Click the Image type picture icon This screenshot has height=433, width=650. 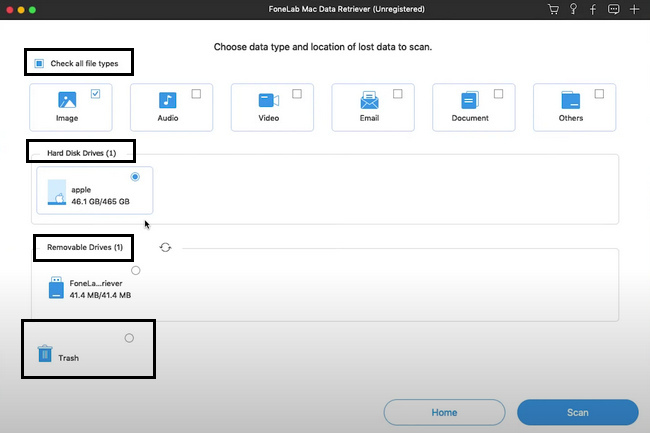(x=67, y=100)
